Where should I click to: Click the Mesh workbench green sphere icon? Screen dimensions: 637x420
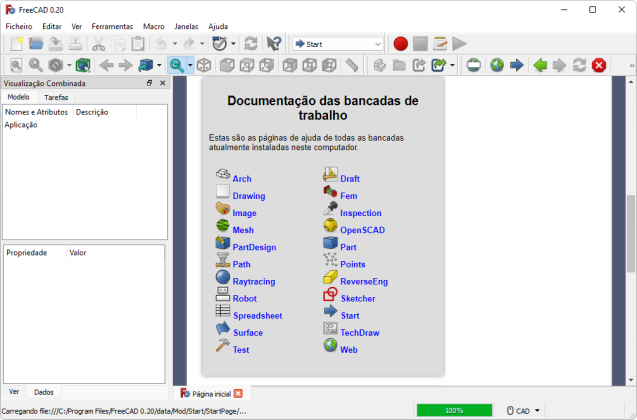[223, 225]
